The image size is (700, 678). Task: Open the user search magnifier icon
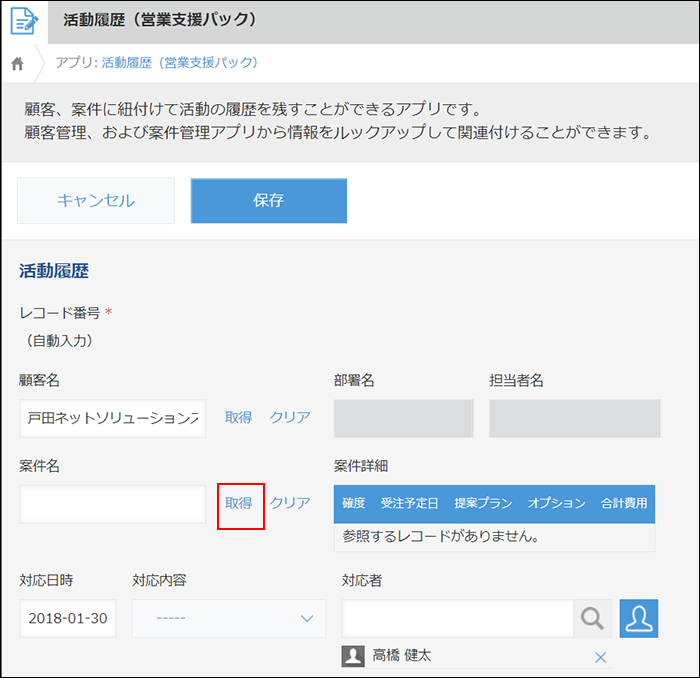(592, 618)
